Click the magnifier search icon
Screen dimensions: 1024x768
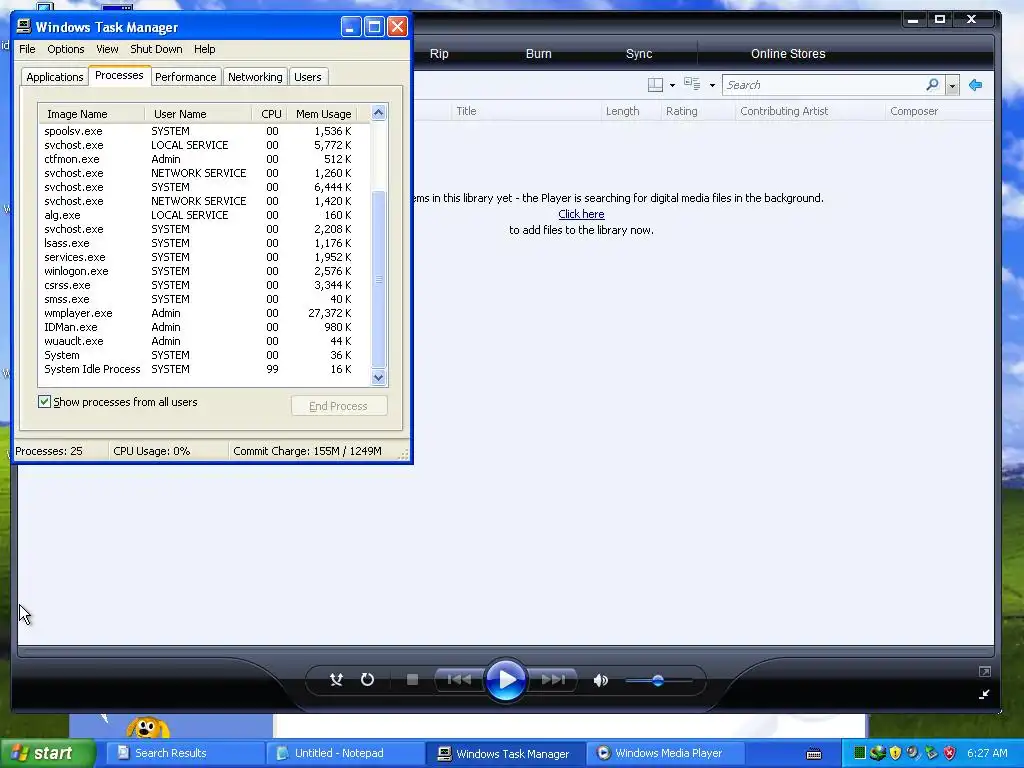pyautogui.click(x=933, y=85)
